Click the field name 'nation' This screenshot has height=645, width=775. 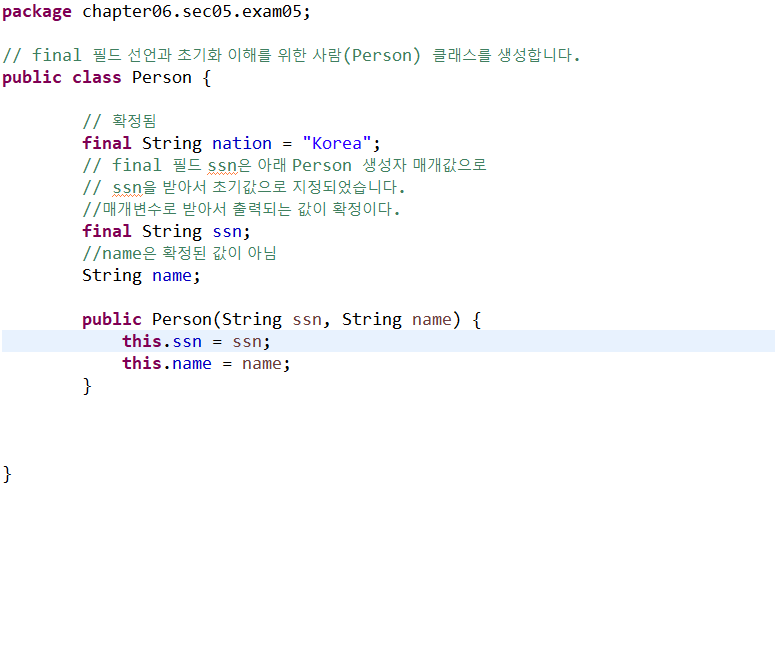tap(242, 143)
